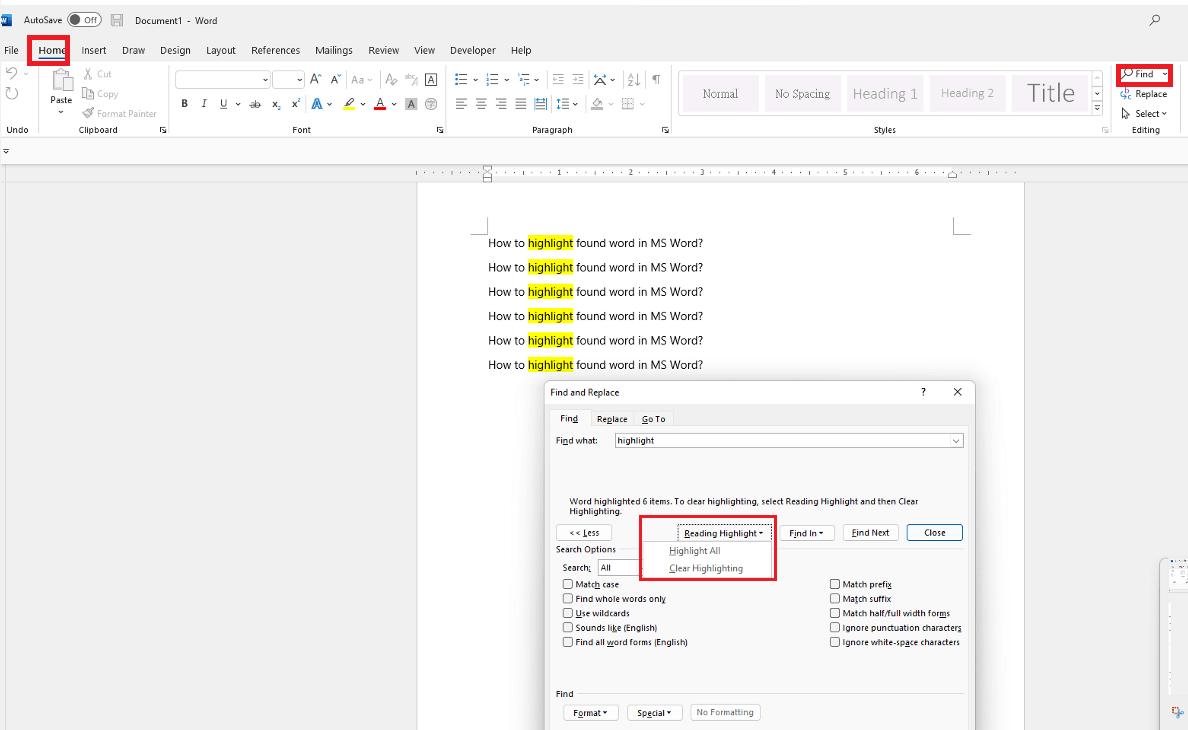Viewport: 1188px width, 730px height.
Task: Switch to the Replace tab
Action: pos(612,419)
